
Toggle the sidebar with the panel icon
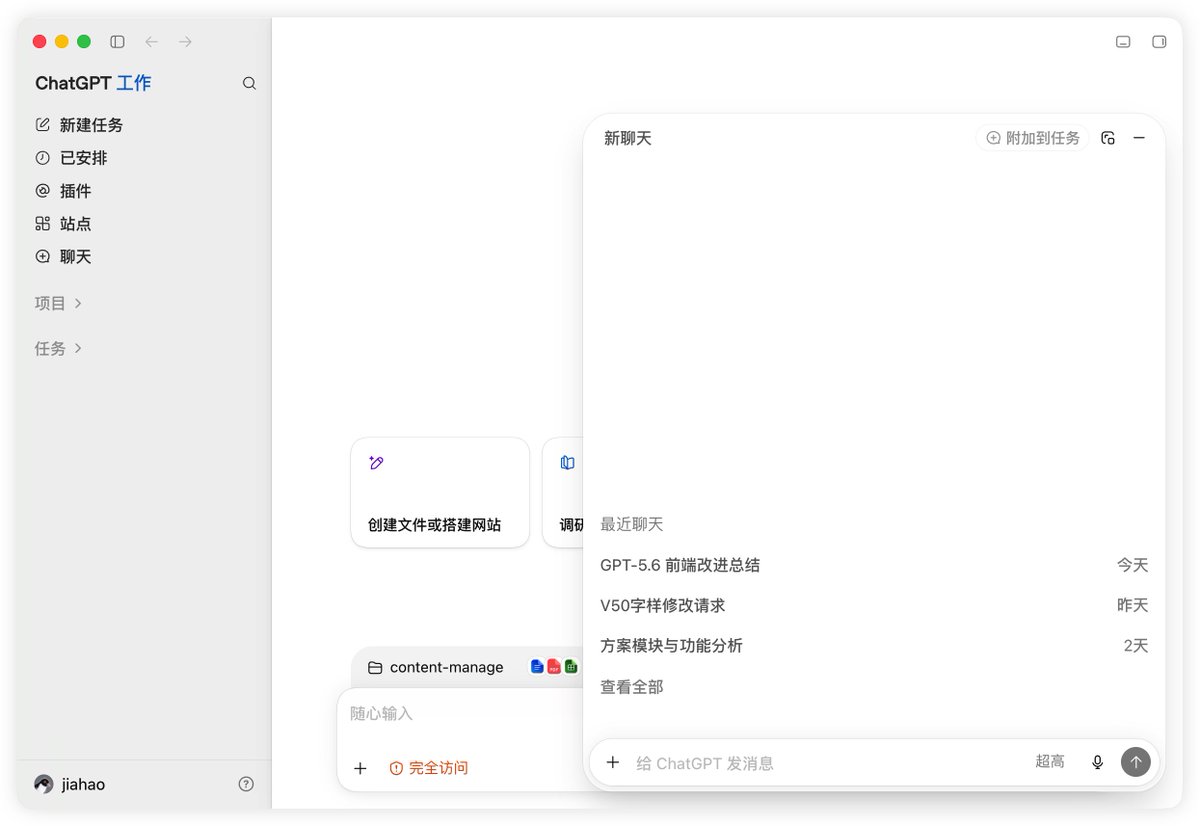(117, 42)
